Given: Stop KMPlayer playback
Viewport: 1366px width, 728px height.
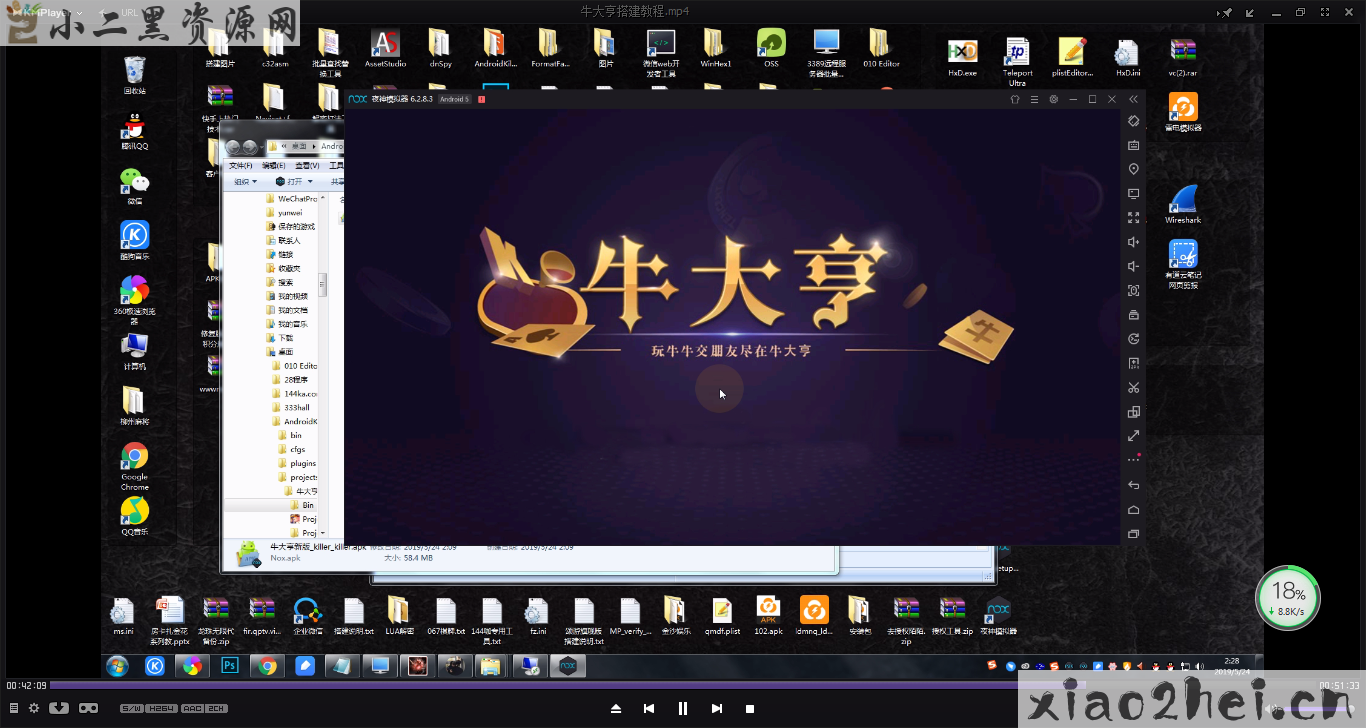Looking at the screenshot, I should coord(750,708).
